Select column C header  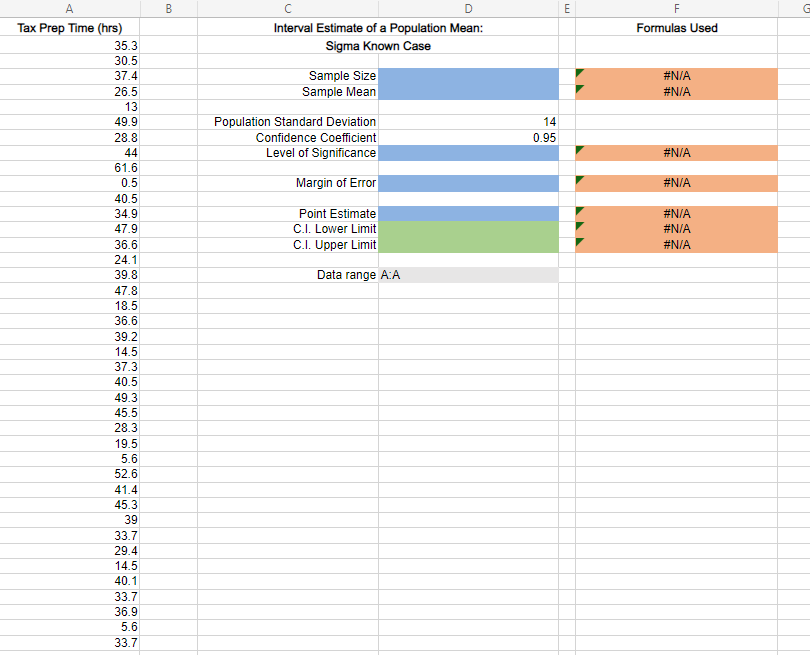pos(288,8)
